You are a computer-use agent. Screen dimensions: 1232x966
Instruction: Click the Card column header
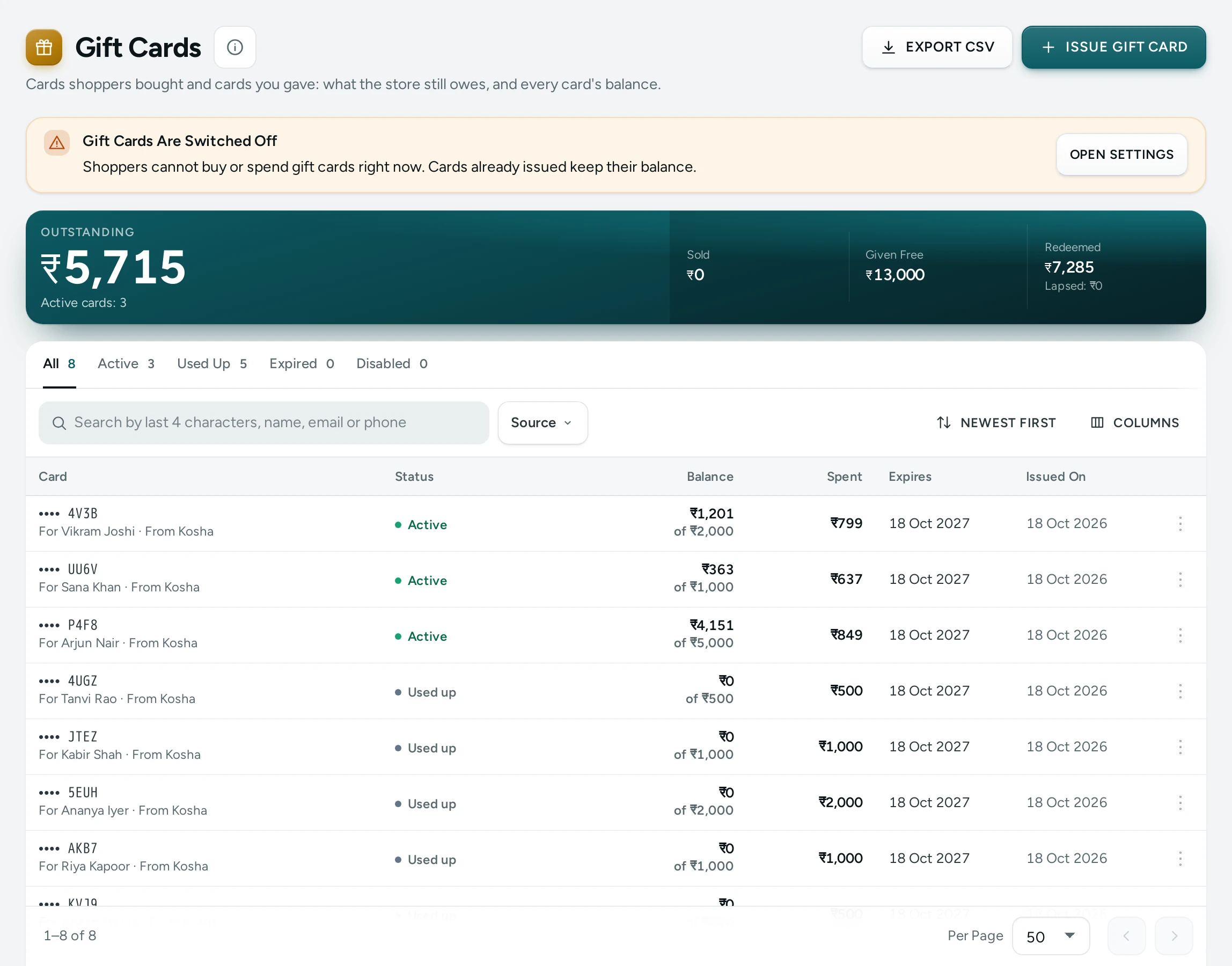[x=53, y=477]
